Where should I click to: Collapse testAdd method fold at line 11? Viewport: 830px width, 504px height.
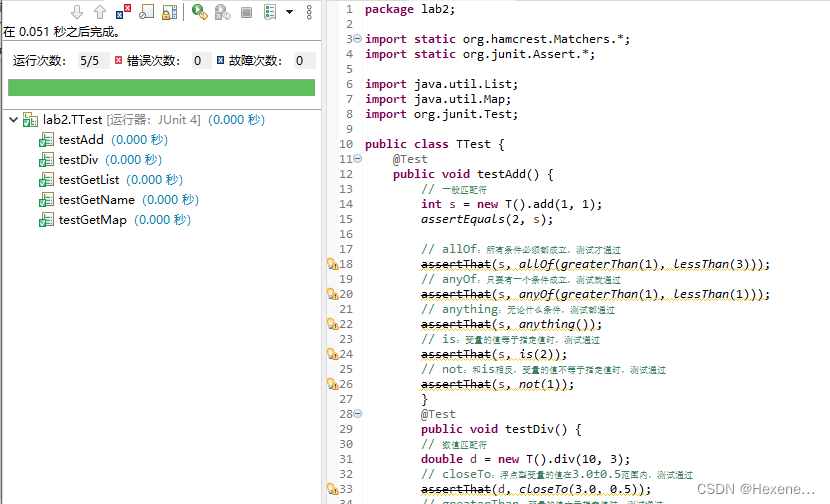click(357, 159)
